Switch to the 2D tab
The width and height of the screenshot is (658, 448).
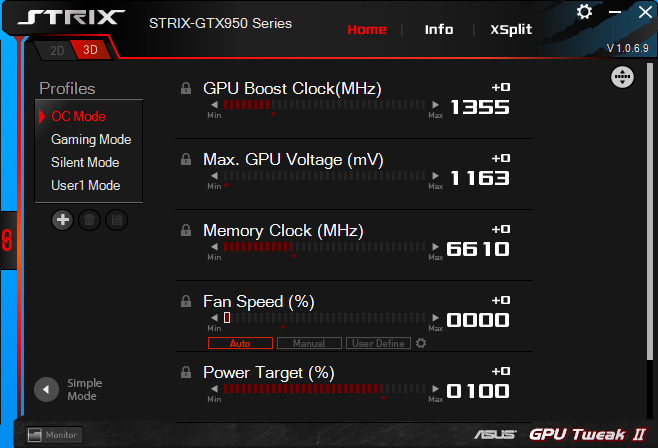click(56, 49)
